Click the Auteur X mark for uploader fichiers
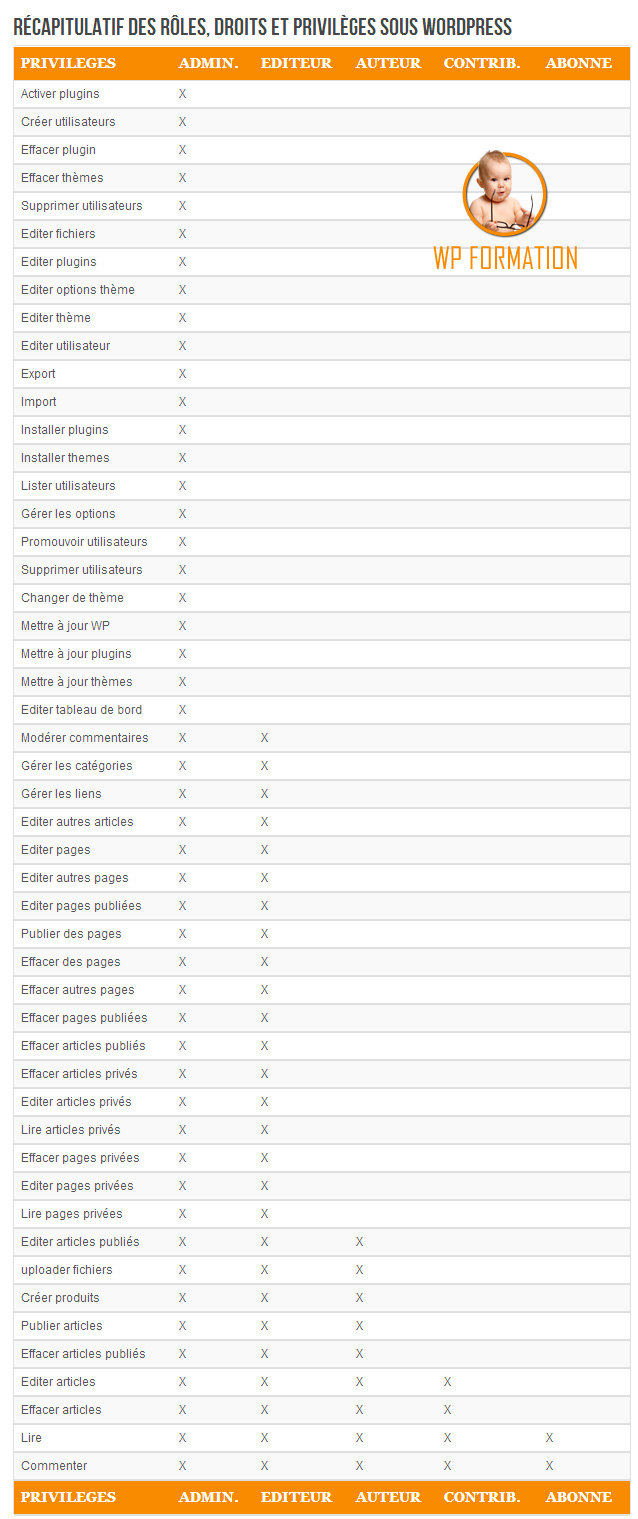This screenshot has height=1519, width=638. [359, 1270]
